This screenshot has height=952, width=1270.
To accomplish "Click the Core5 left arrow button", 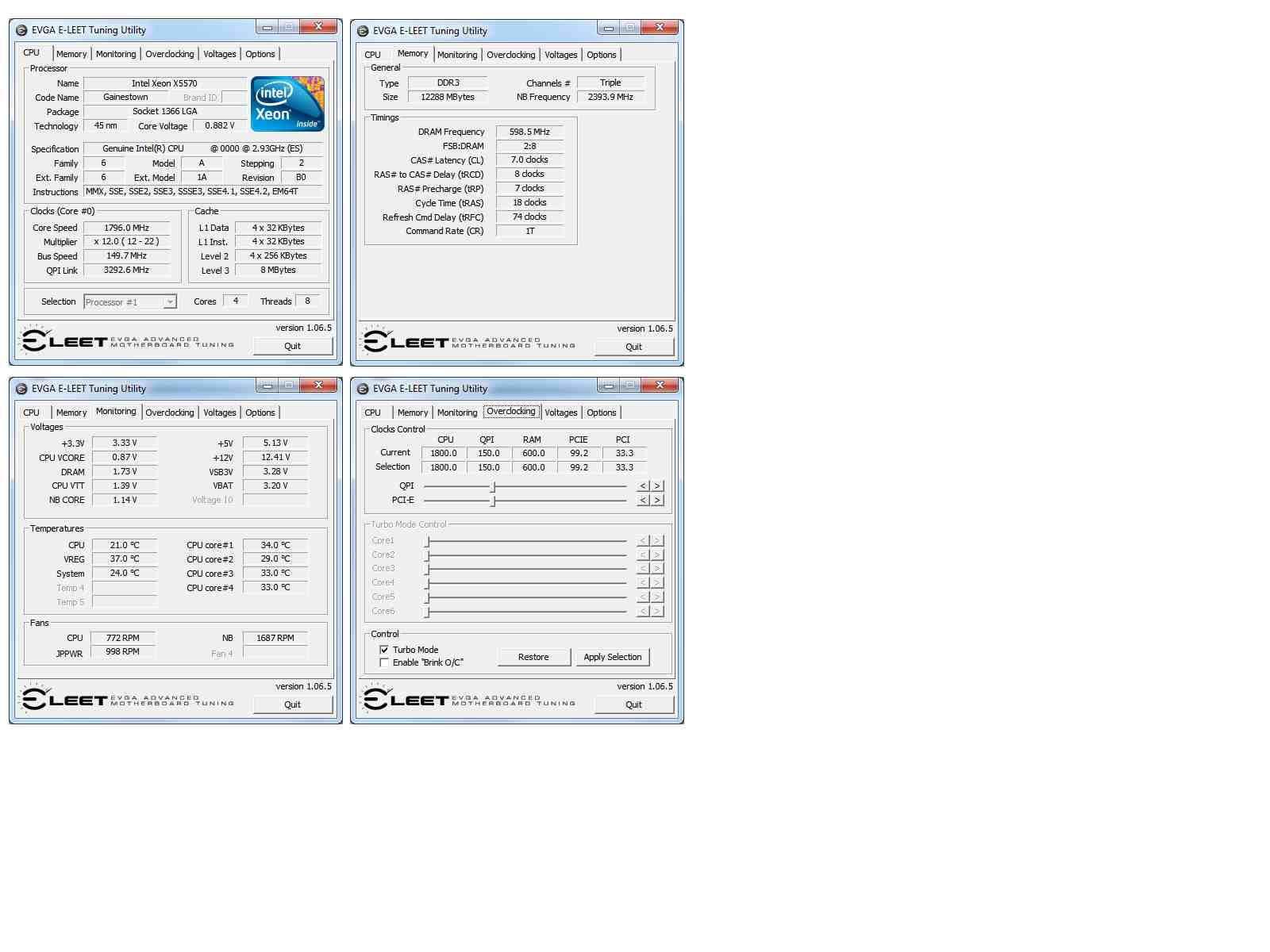I will 644,597.
